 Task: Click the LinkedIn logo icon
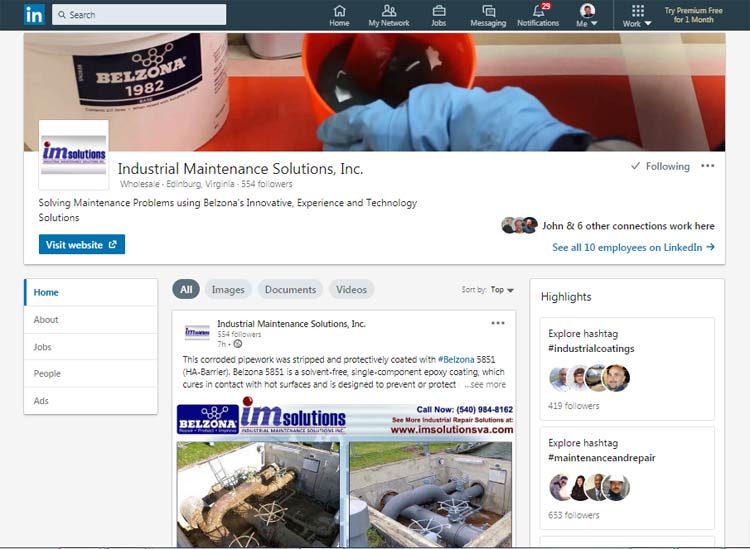coord(34,14)
